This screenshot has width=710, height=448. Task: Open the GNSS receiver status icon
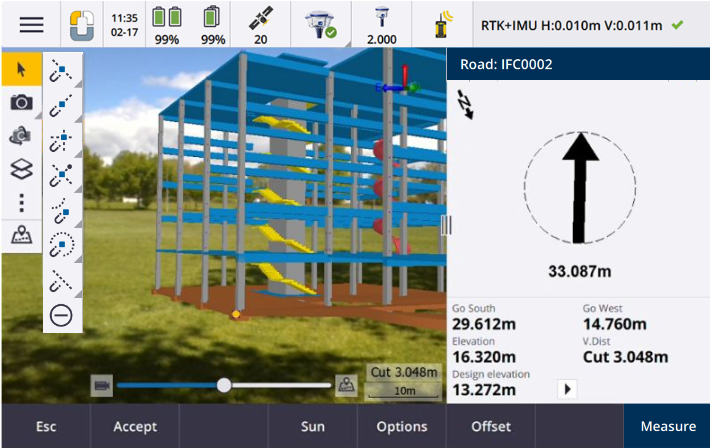[x=322, y=24]
